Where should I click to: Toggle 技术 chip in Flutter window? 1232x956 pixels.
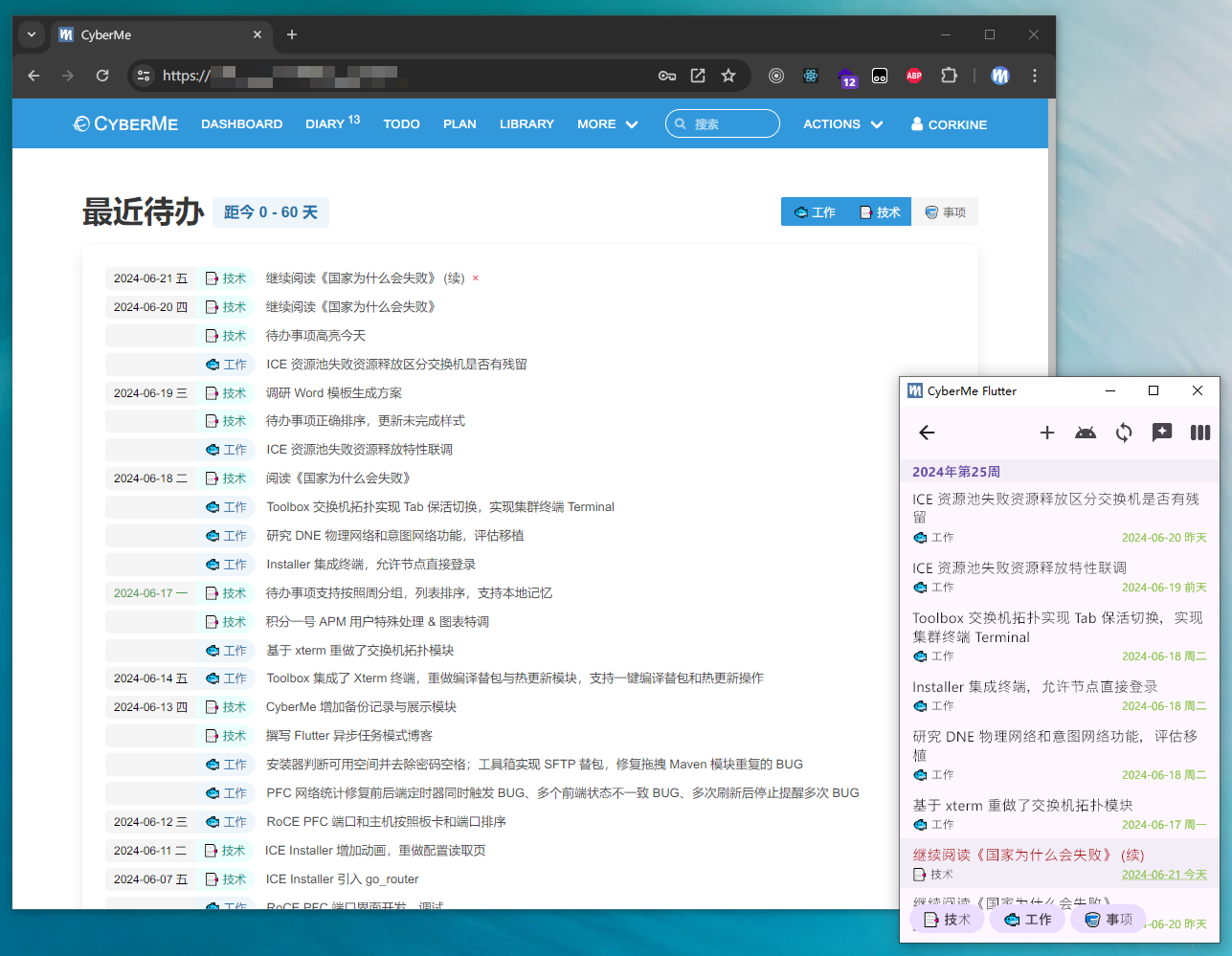pos(947,920)
